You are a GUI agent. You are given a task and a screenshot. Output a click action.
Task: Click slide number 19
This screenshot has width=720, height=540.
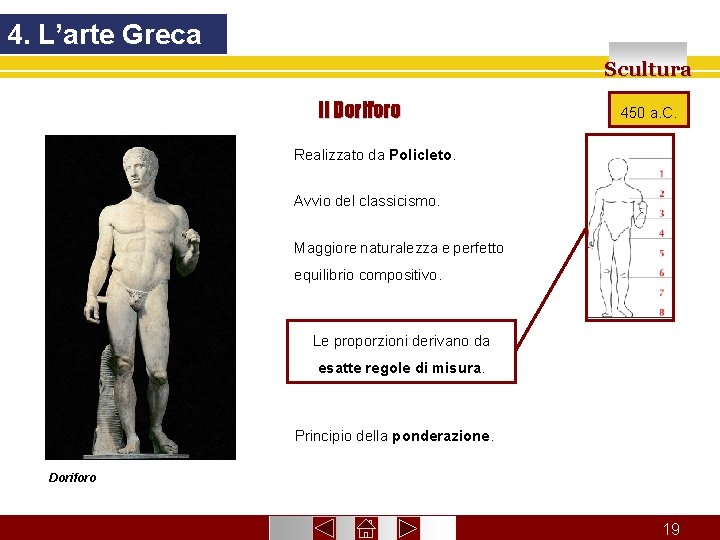coord(671,529)
